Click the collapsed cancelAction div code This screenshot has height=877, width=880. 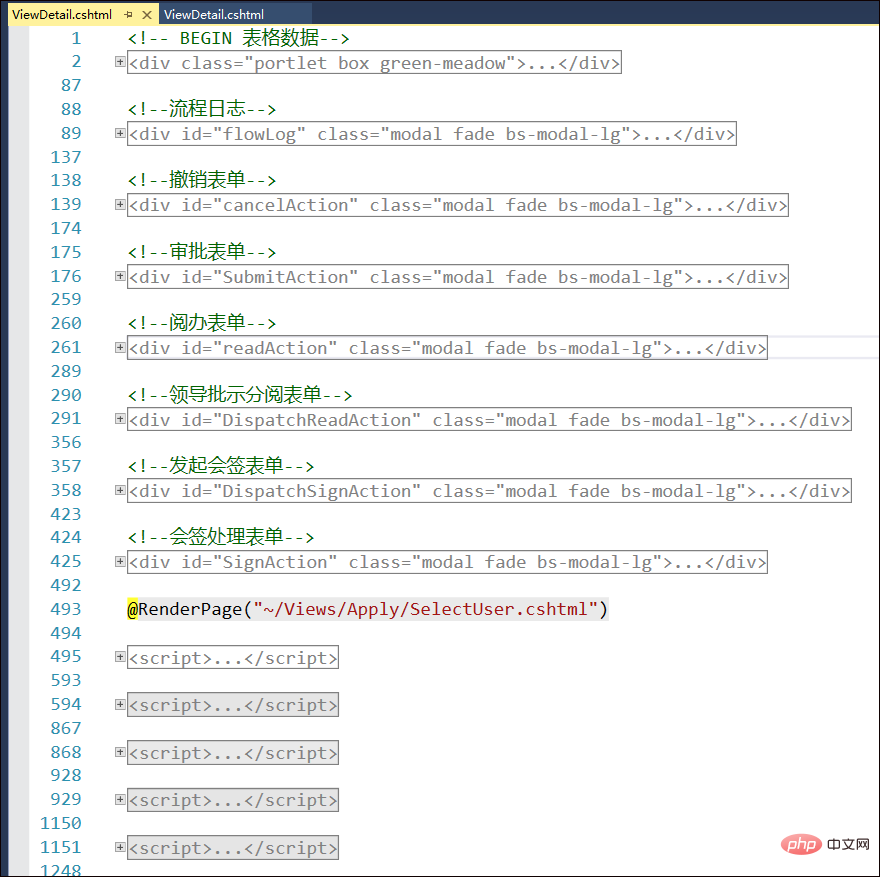click(457, 205)
